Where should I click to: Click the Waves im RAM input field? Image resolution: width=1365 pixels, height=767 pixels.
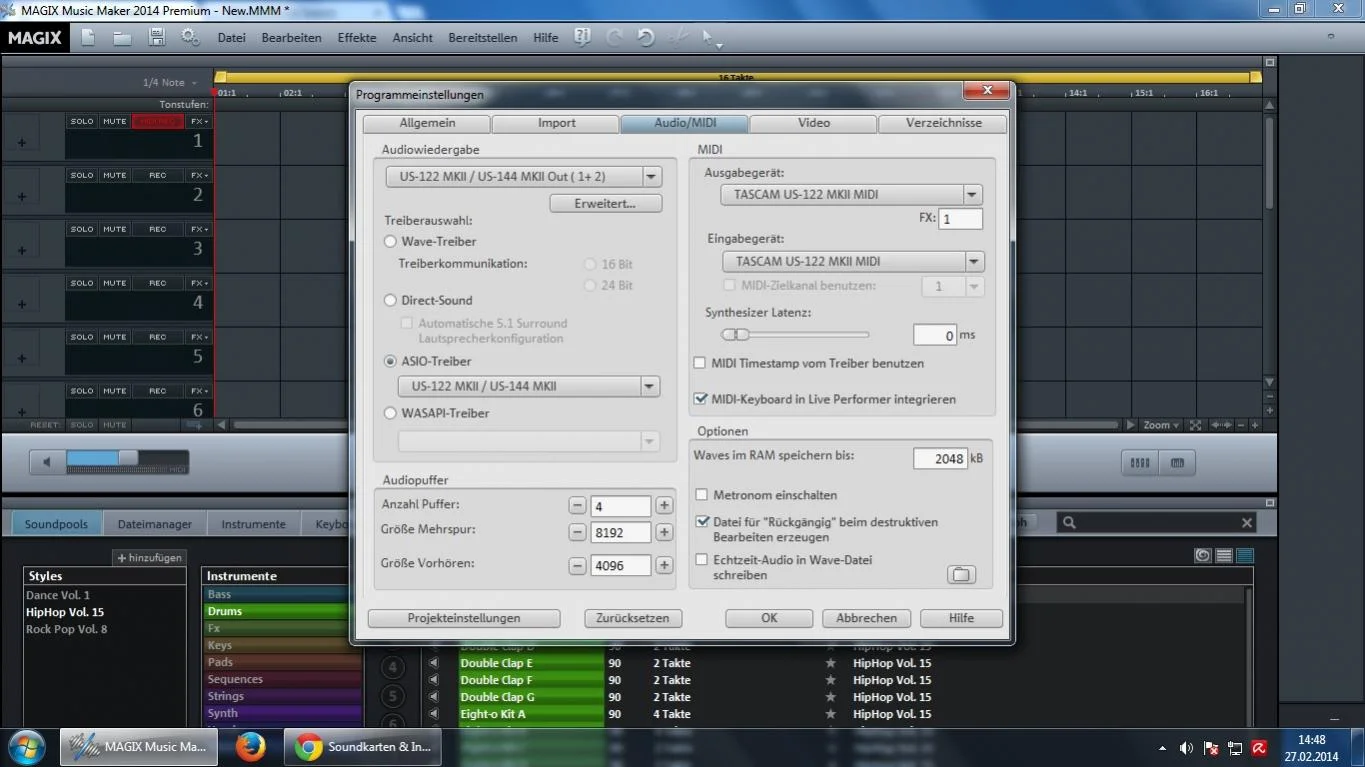pyautogui.click(x=940, y=459)
